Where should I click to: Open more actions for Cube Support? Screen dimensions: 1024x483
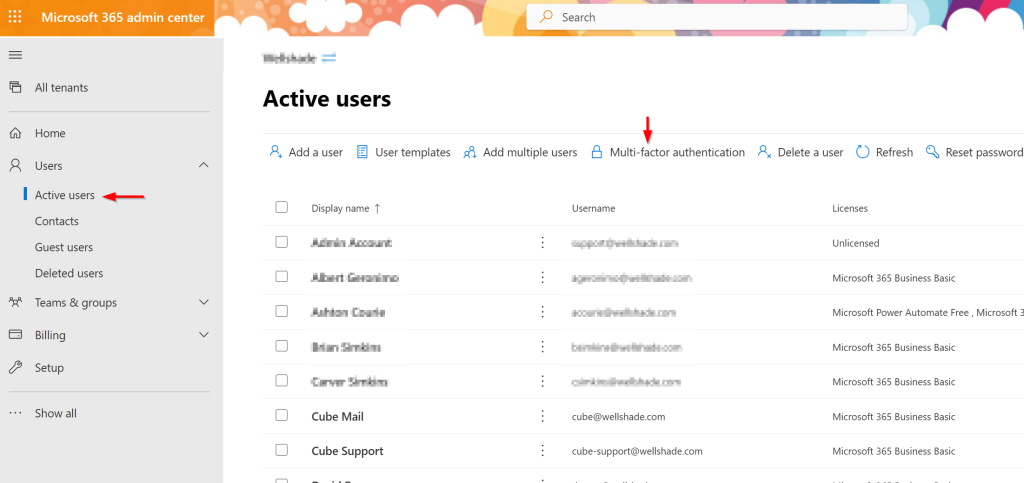pyautogui.click(x=542, y=451)
